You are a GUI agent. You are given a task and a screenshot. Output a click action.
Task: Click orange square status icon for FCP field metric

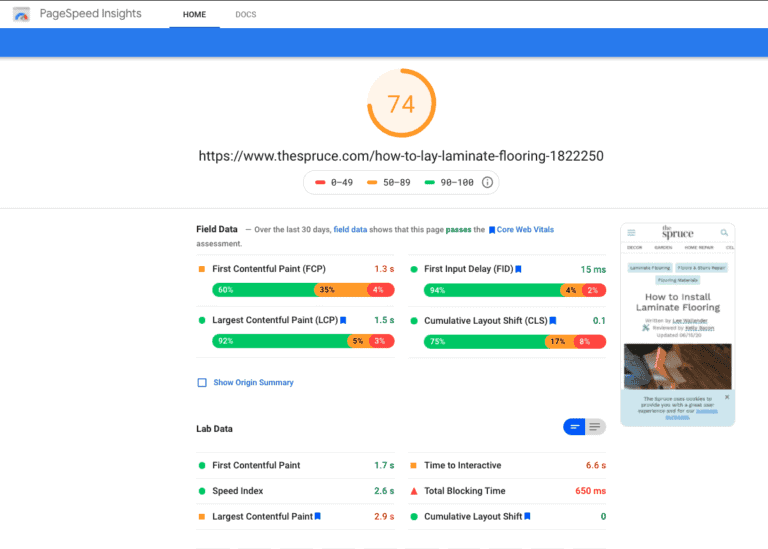point(201,269)
